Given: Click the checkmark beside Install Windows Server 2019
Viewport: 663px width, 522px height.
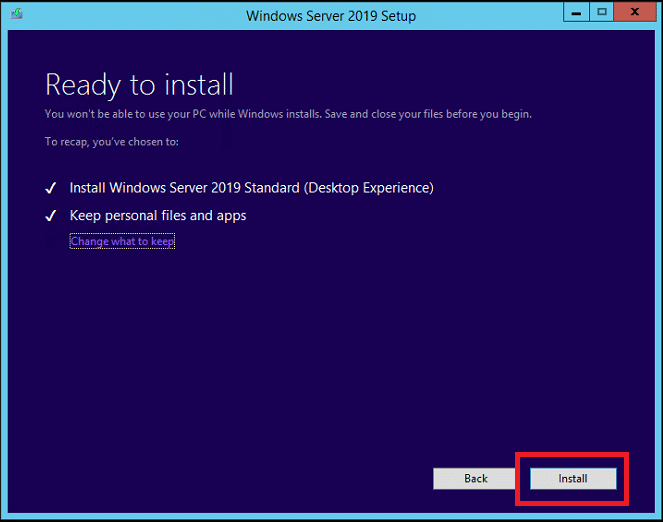Looking at the screenshot, I should (x=51, y=188).
